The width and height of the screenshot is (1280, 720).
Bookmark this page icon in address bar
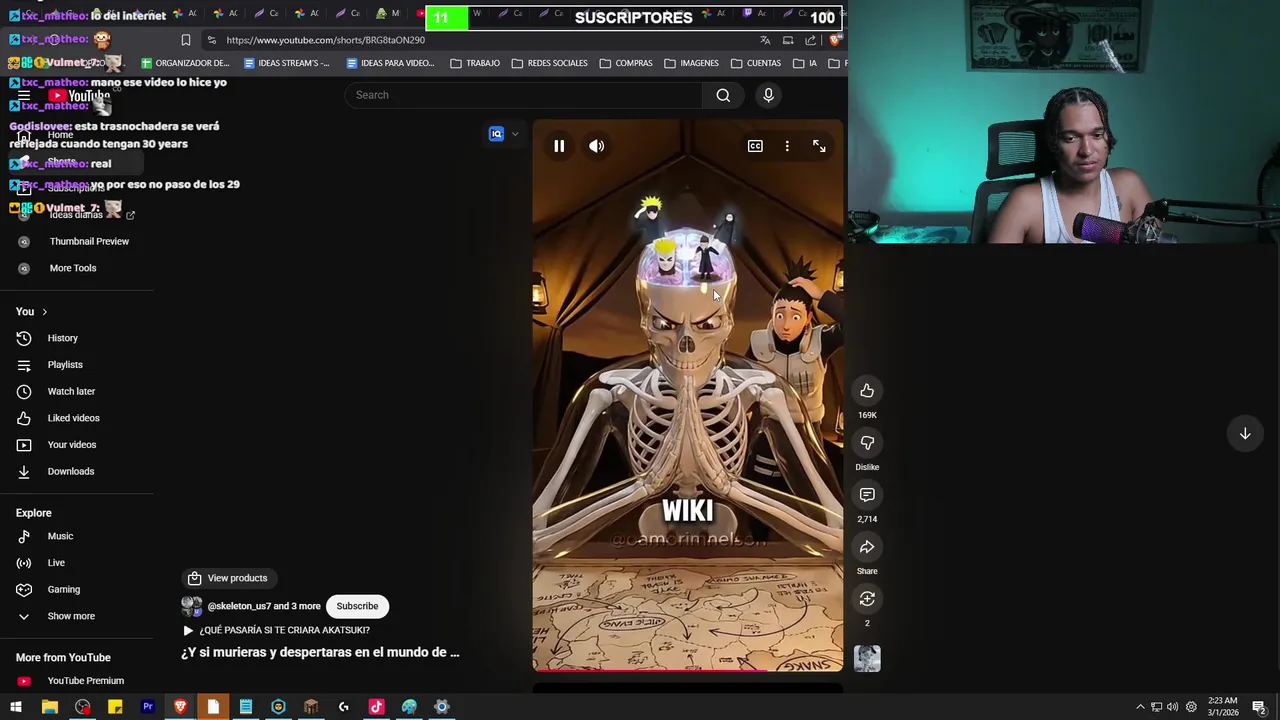(186, 40)
